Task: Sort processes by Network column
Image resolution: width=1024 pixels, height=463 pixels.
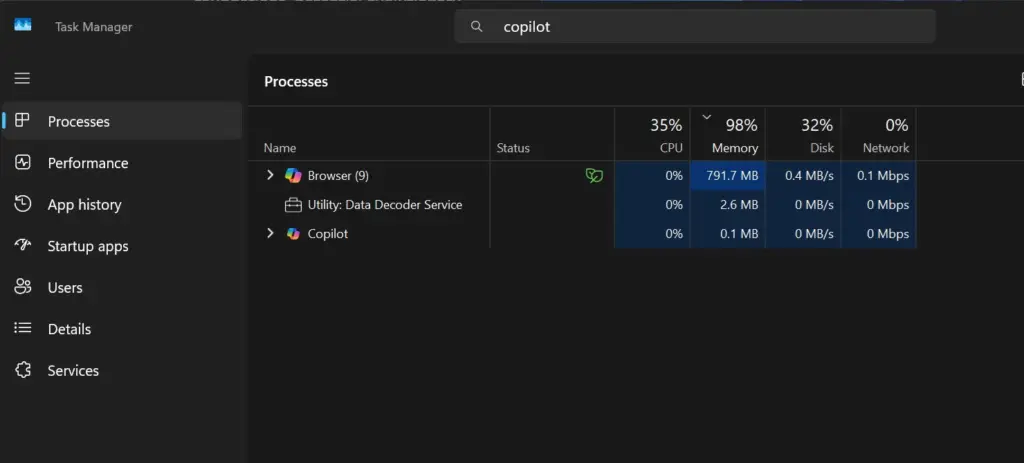Action: click(878, 135)
